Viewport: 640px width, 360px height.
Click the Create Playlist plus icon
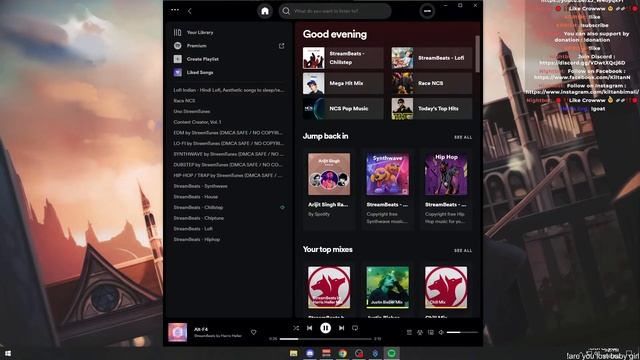tap(178, 59)
